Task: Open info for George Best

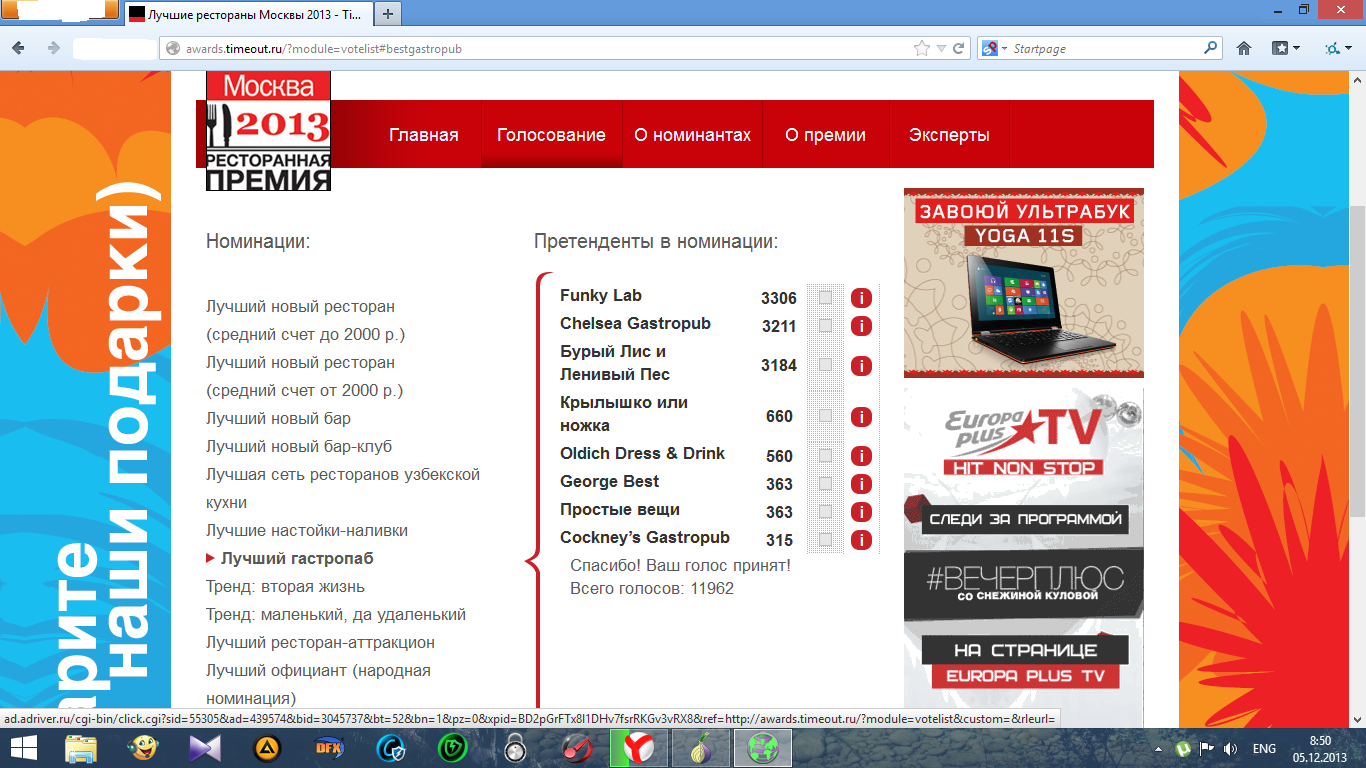Action: coord(861,484)
